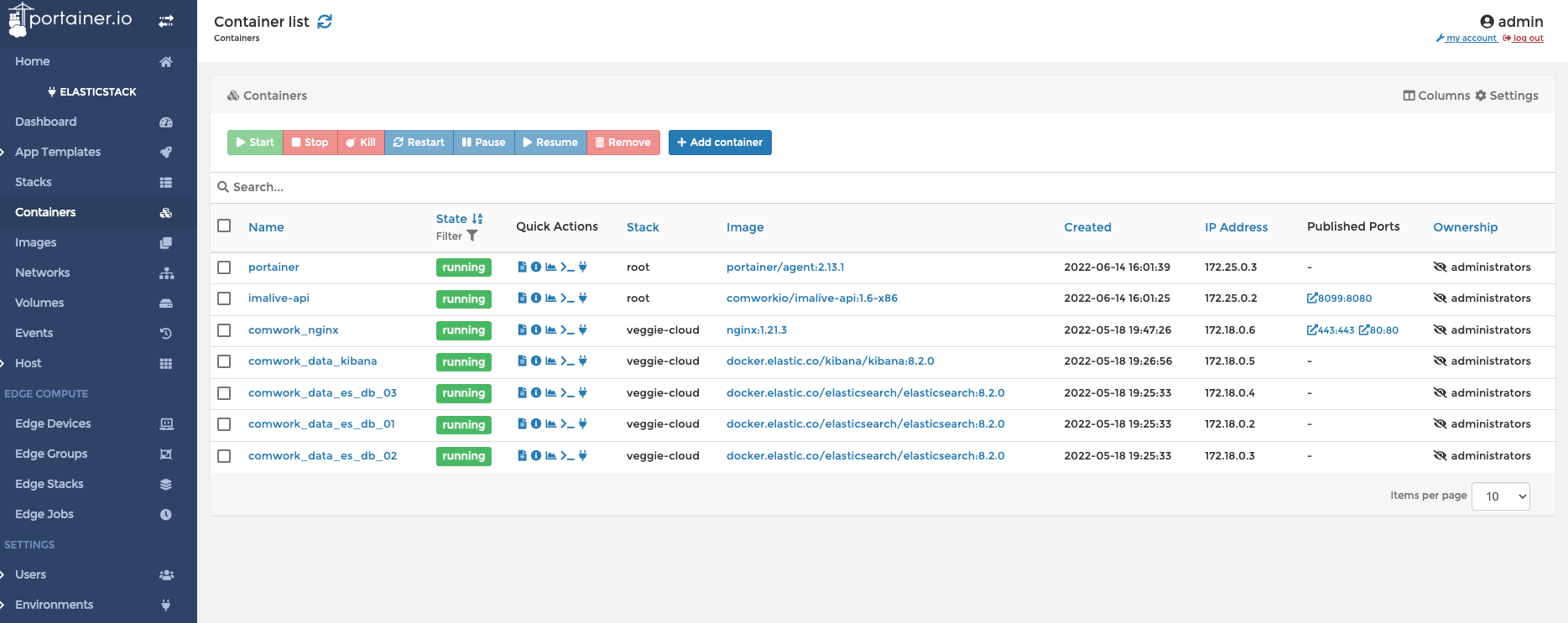Click the portainer.io logo
1568x623 pixels.
70,20
